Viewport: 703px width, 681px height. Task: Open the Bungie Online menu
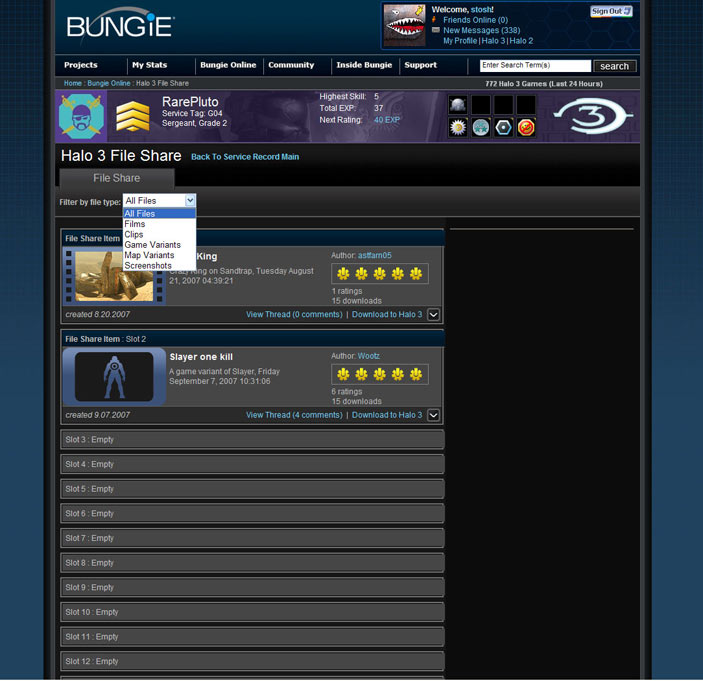[x=228, y=65]
